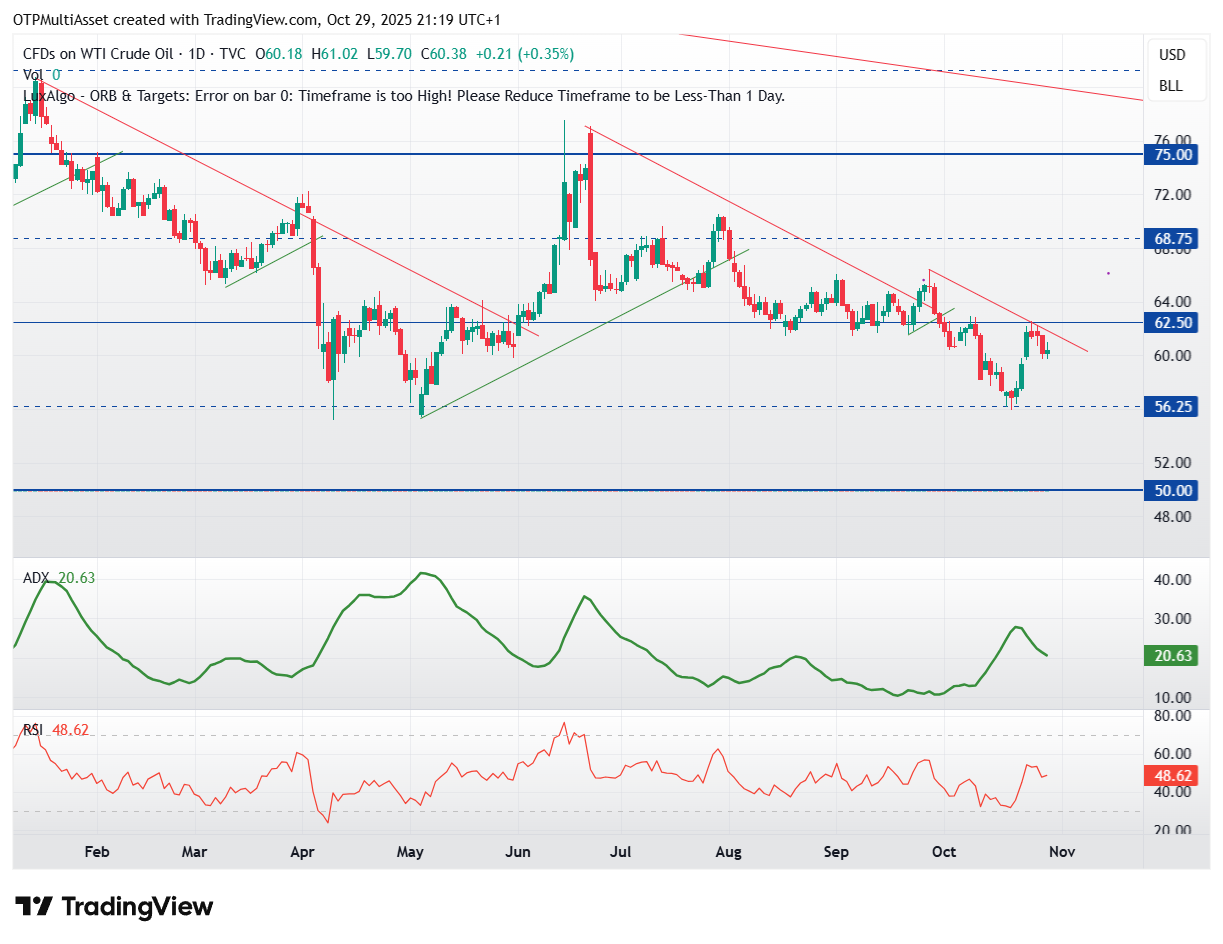This screenshot has width=1223, height=944.
Task: Click the red RSI value badge 48.62
Action: (x=1174, y=775)
